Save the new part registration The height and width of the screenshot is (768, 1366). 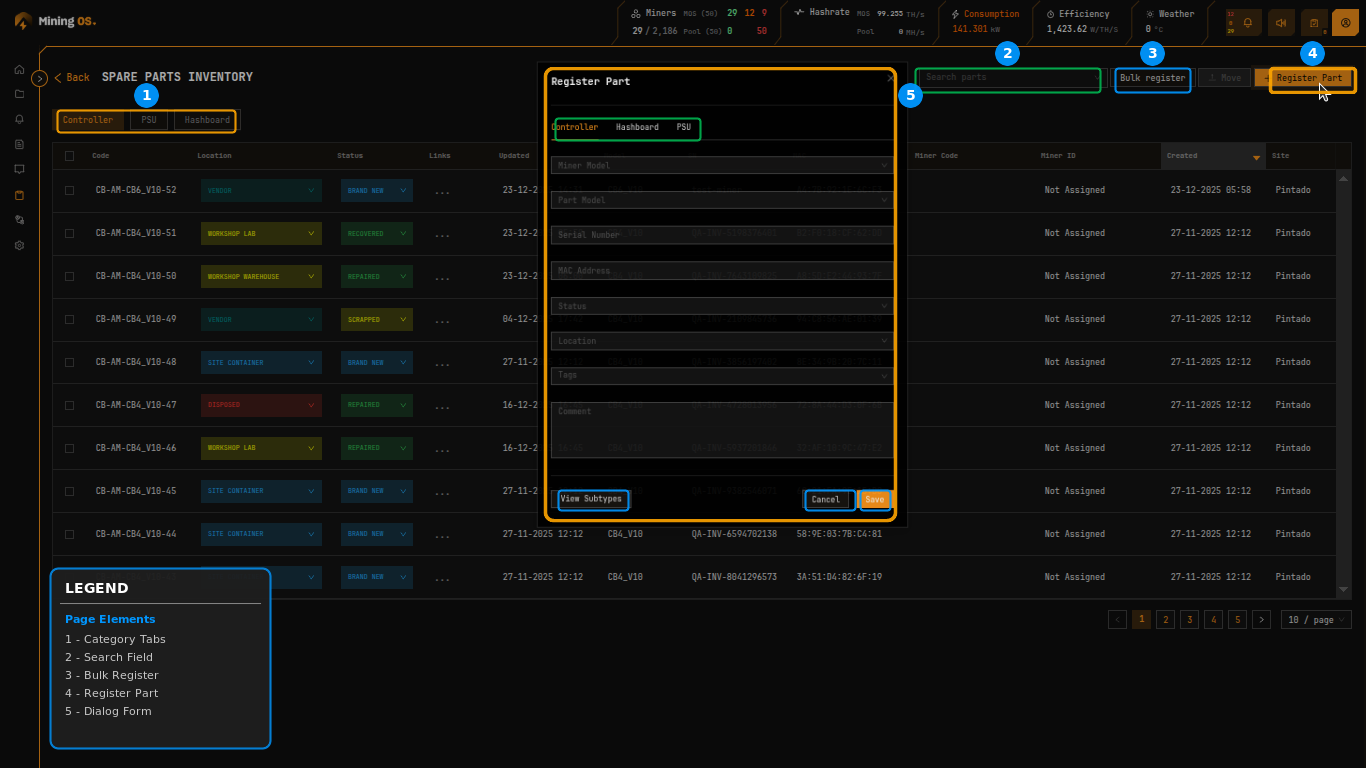tap(874, 499)
